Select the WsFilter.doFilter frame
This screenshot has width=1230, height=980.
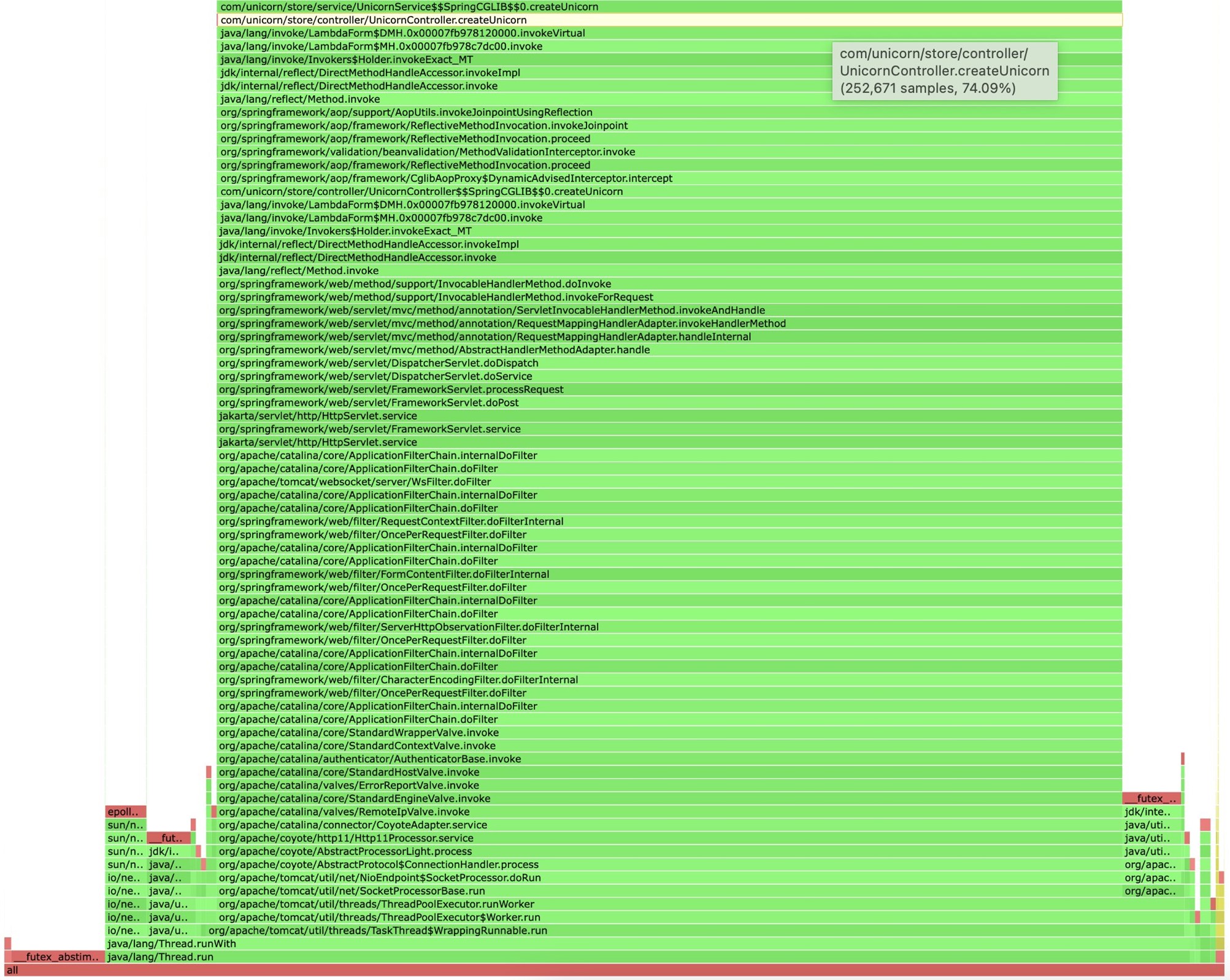pyautogui.click(x=669, y=482)
